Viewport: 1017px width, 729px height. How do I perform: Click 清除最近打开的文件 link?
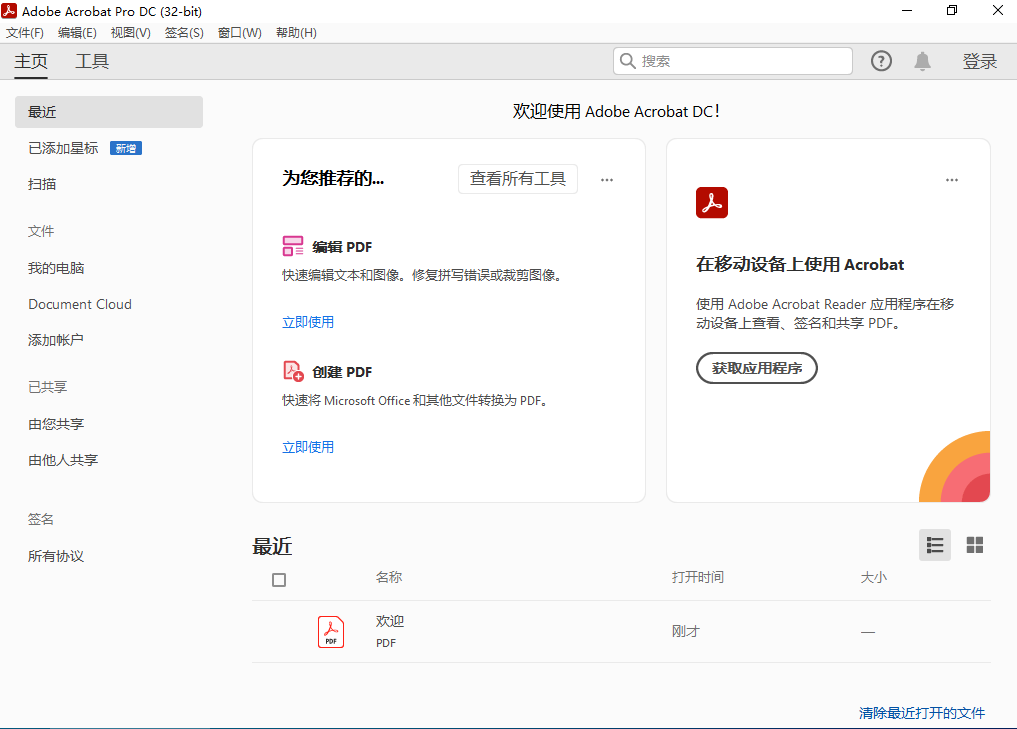point(921,713)
